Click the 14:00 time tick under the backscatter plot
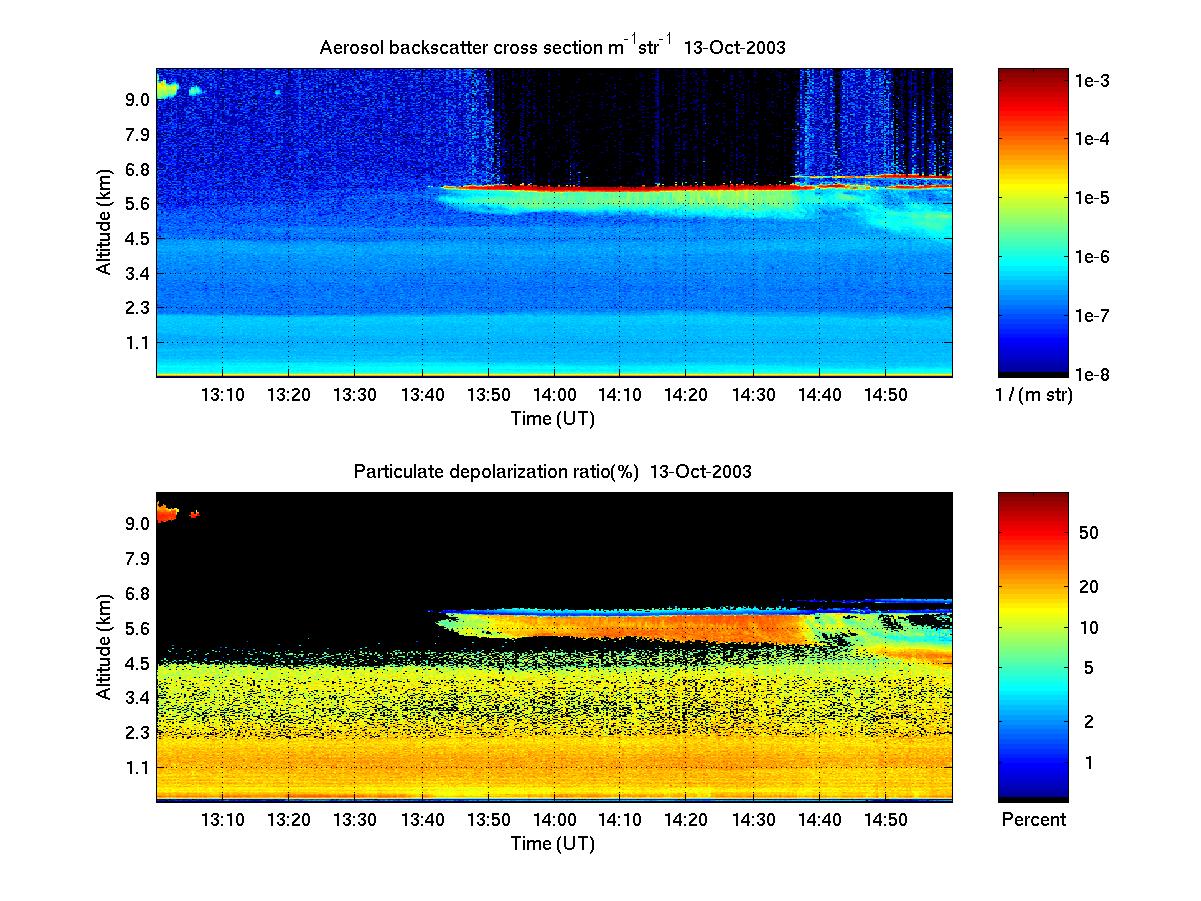This screenshot has height=901, width=1201. click(x=554, y=395)
